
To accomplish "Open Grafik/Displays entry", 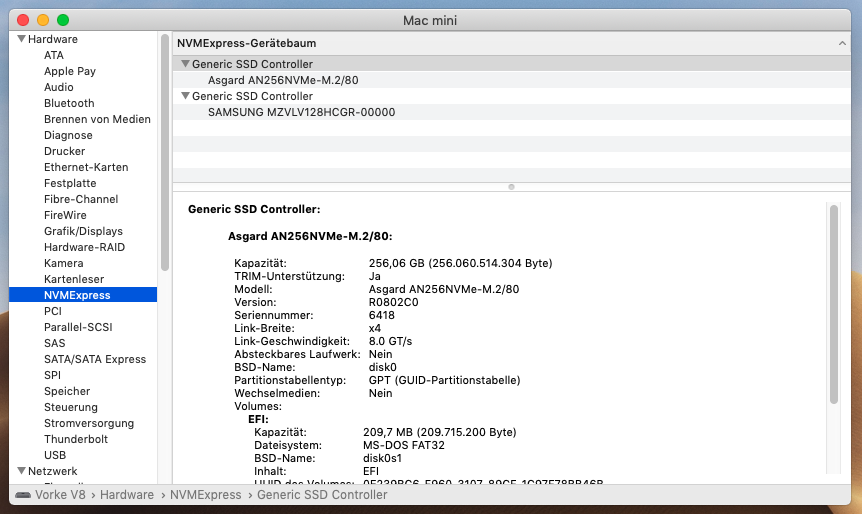I will pos(83,231).
